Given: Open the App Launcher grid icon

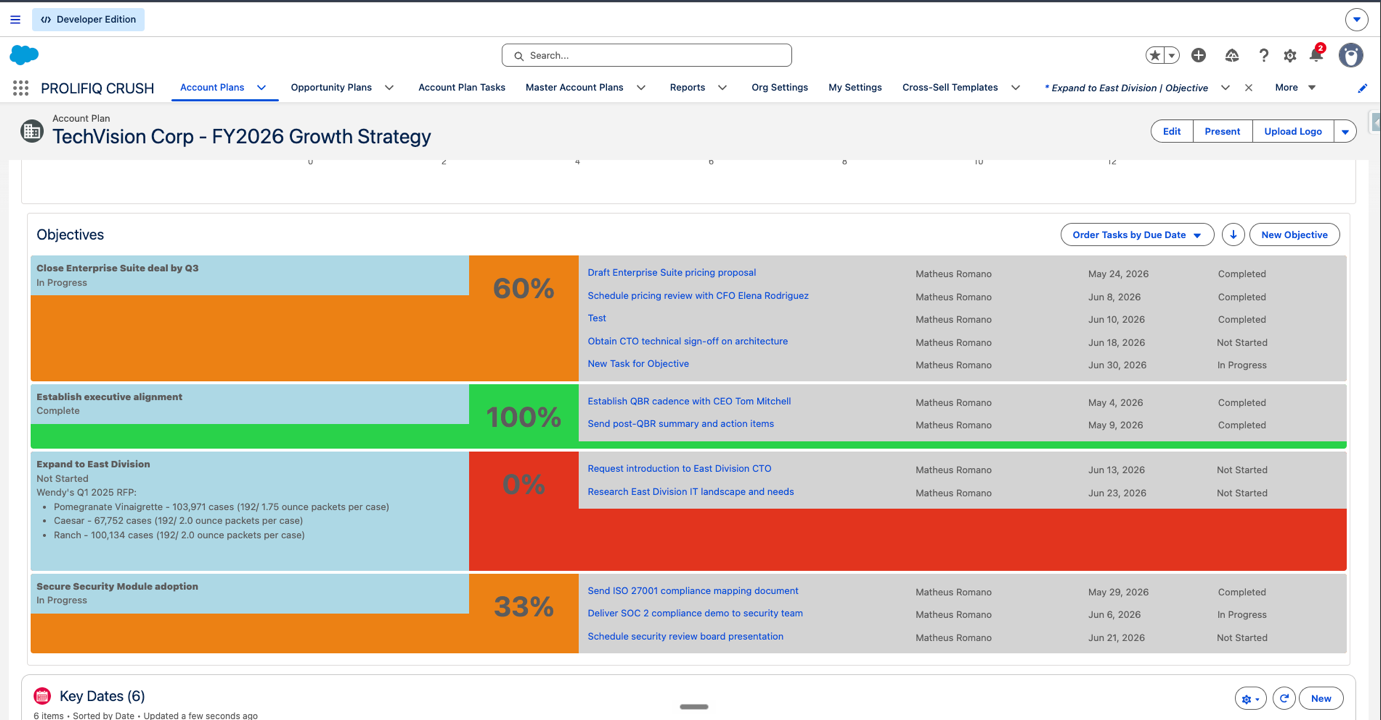Looking at the screenshot, I should click(x=21, y=88).
